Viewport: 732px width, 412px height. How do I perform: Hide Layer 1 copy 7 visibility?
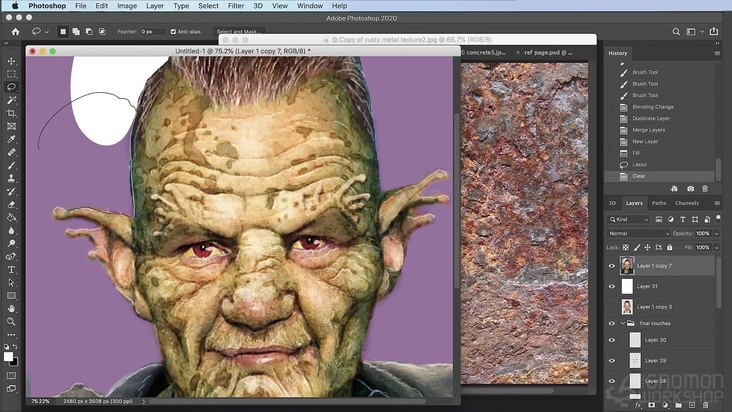click(x=612, y=266)
